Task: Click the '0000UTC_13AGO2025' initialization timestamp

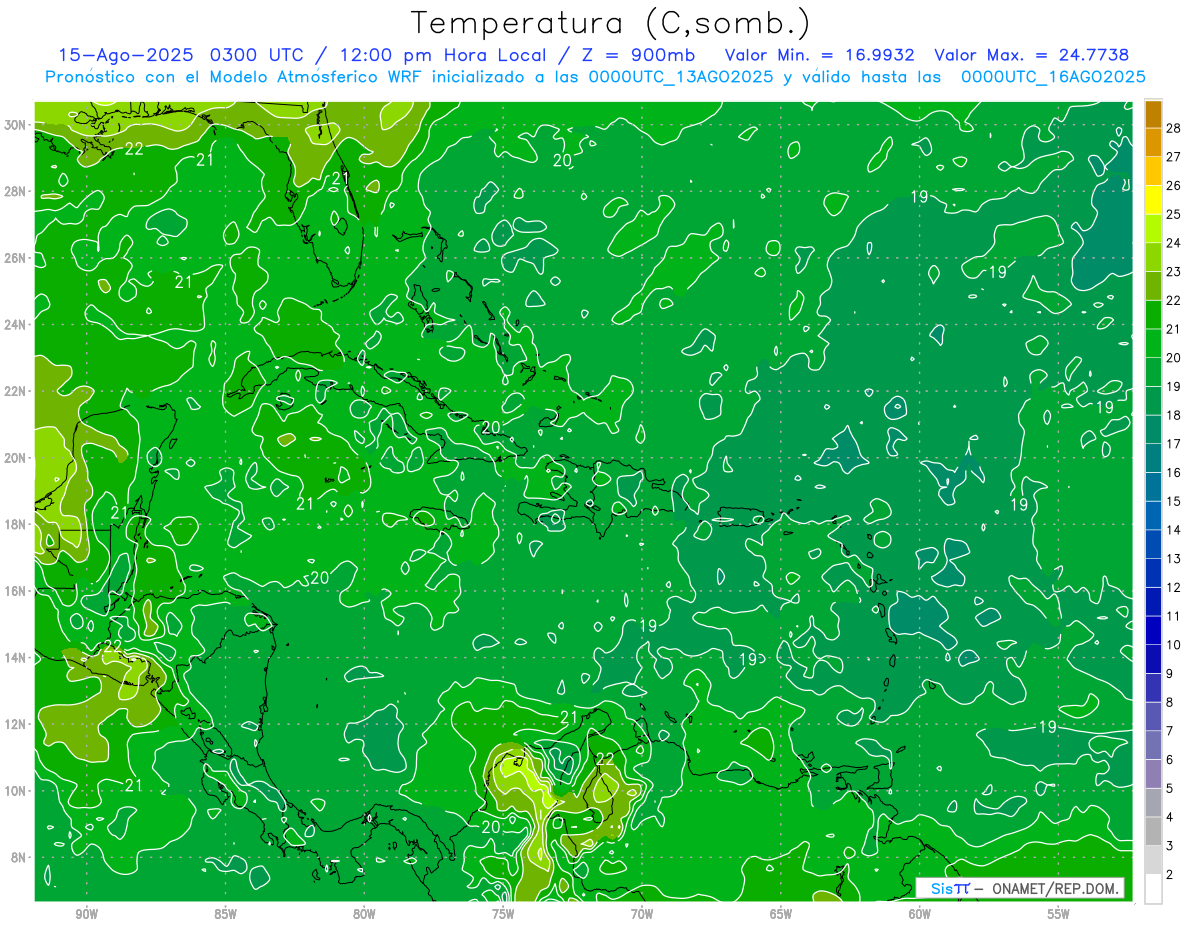Action: coord(680,77)
